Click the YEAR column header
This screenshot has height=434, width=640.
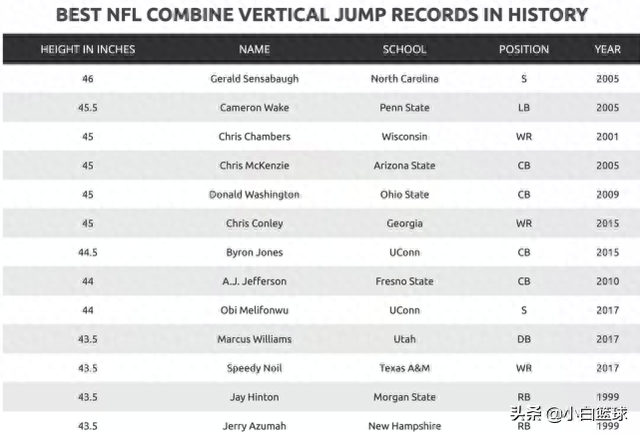tap(607, 49)
